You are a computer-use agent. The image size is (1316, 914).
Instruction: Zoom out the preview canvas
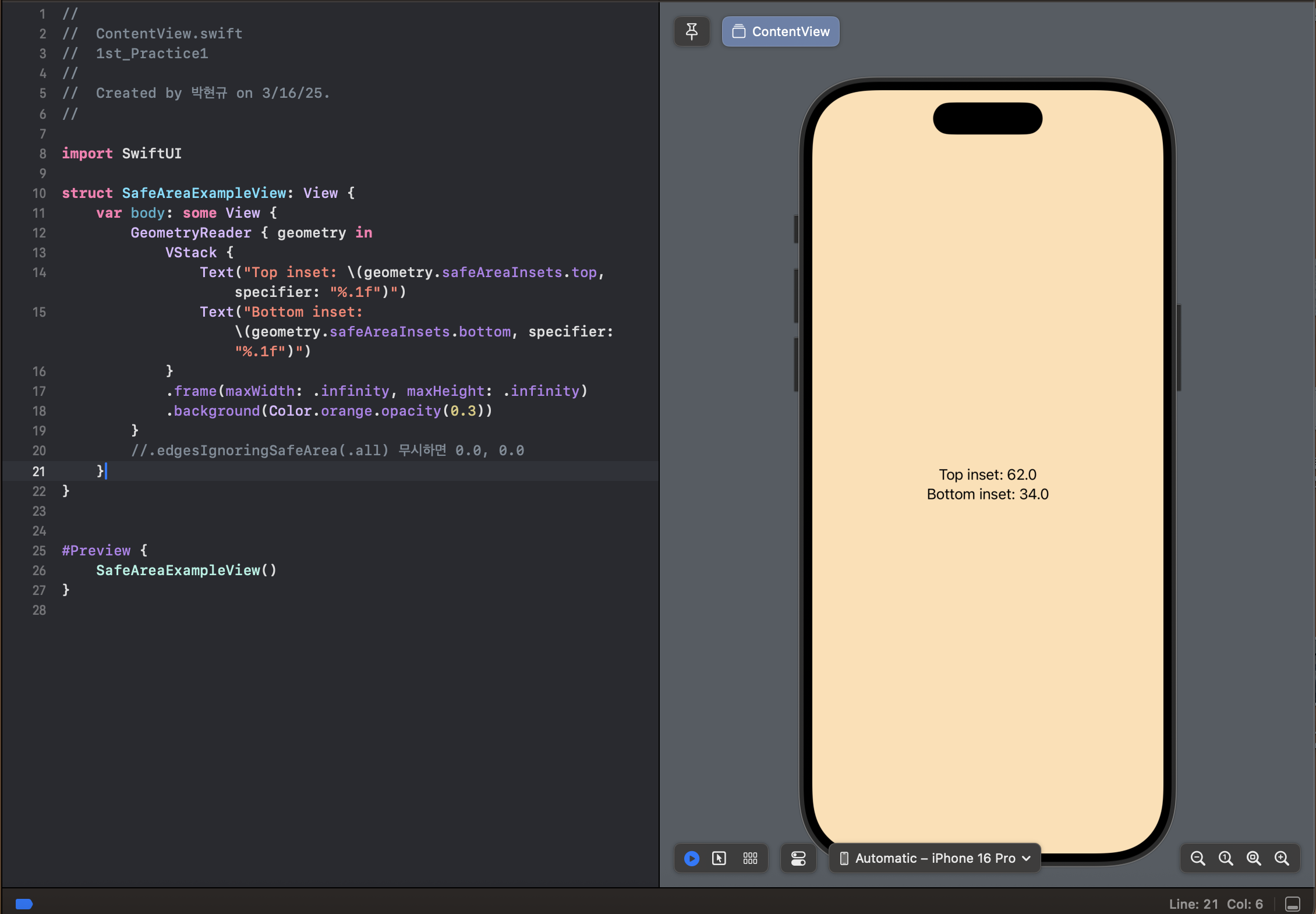coord(1197,858)
